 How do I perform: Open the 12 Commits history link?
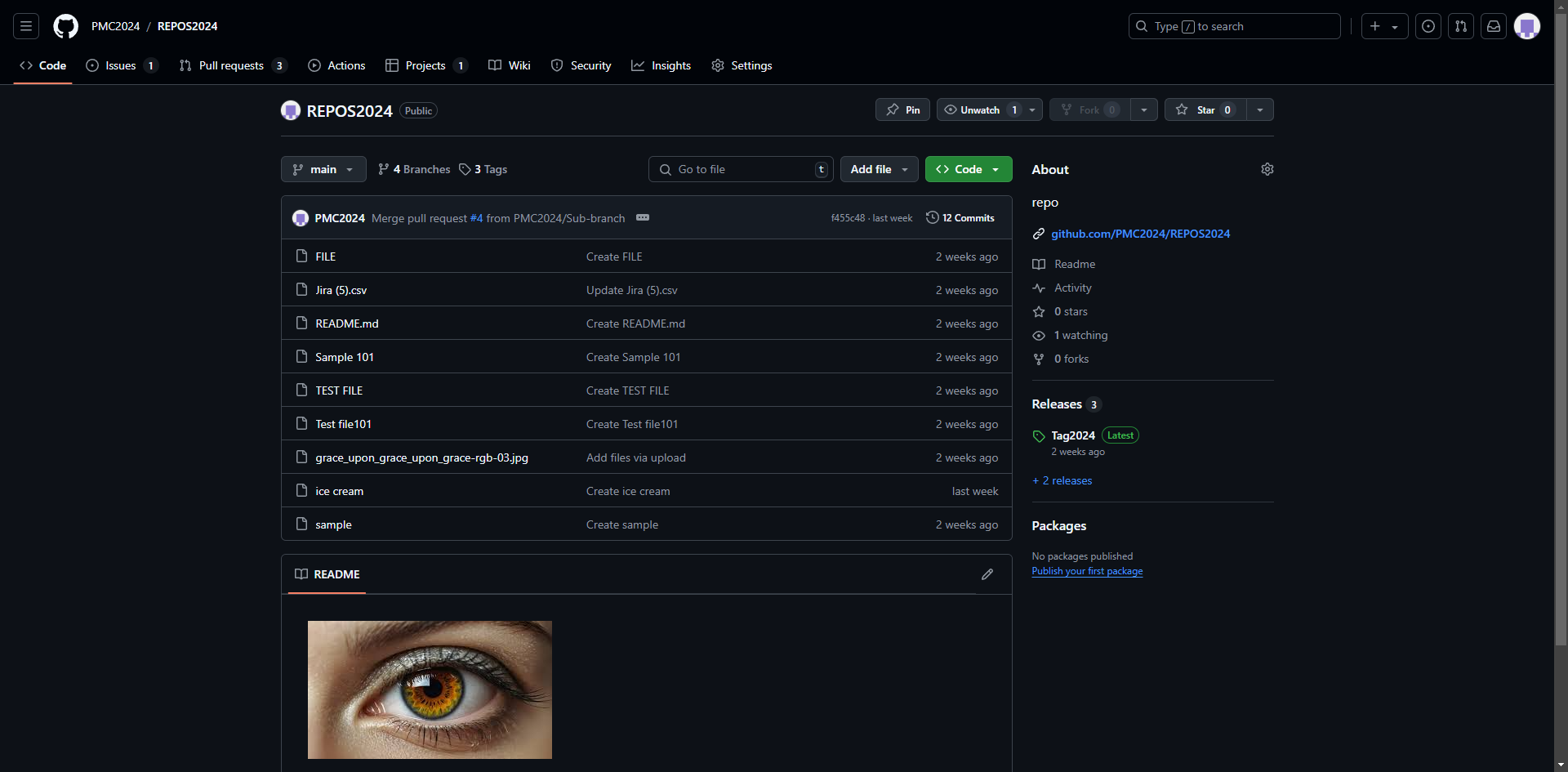click(x=960, y=217)
